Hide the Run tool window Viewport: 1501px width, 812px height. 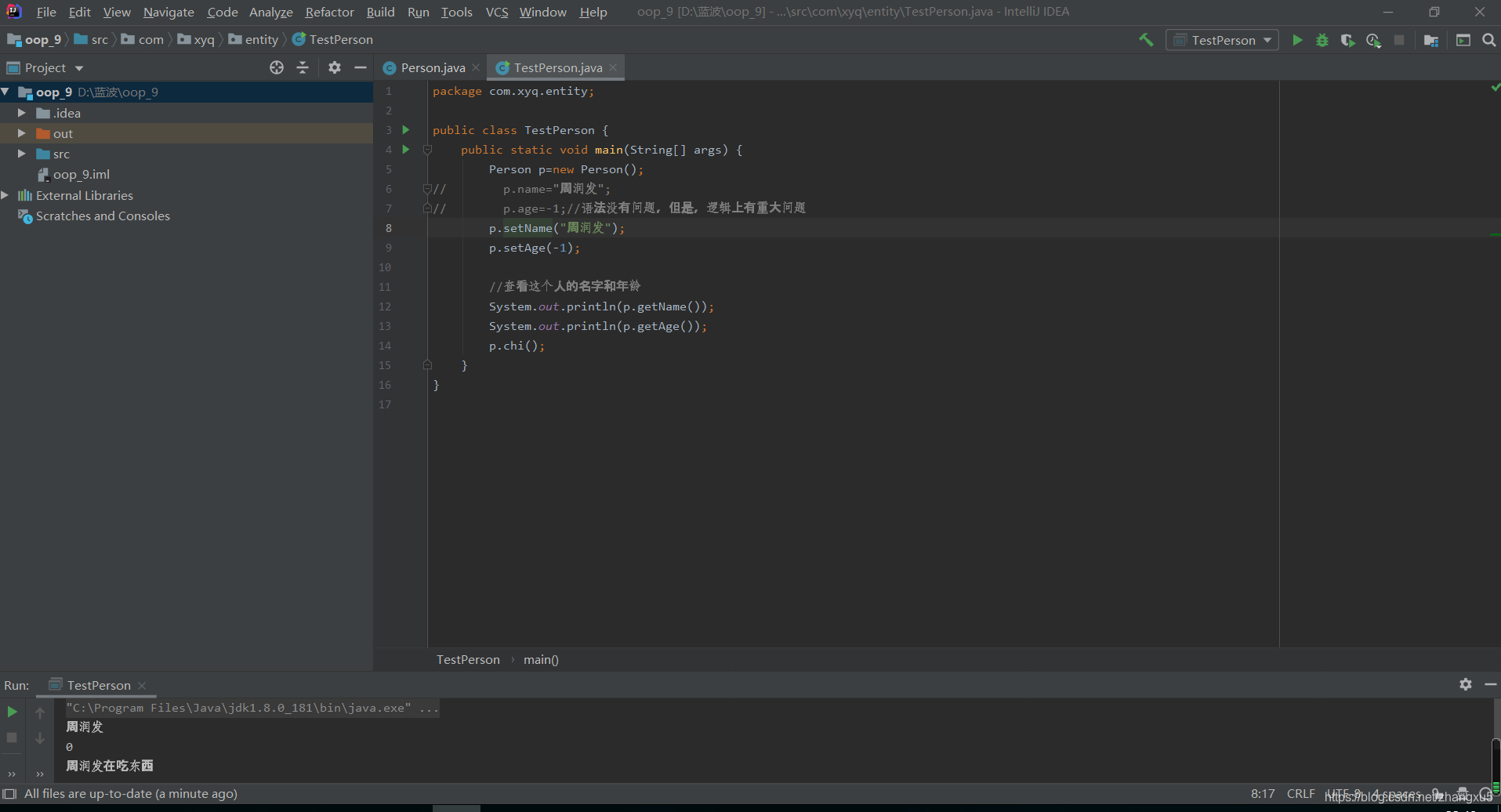pos(1491,684)
